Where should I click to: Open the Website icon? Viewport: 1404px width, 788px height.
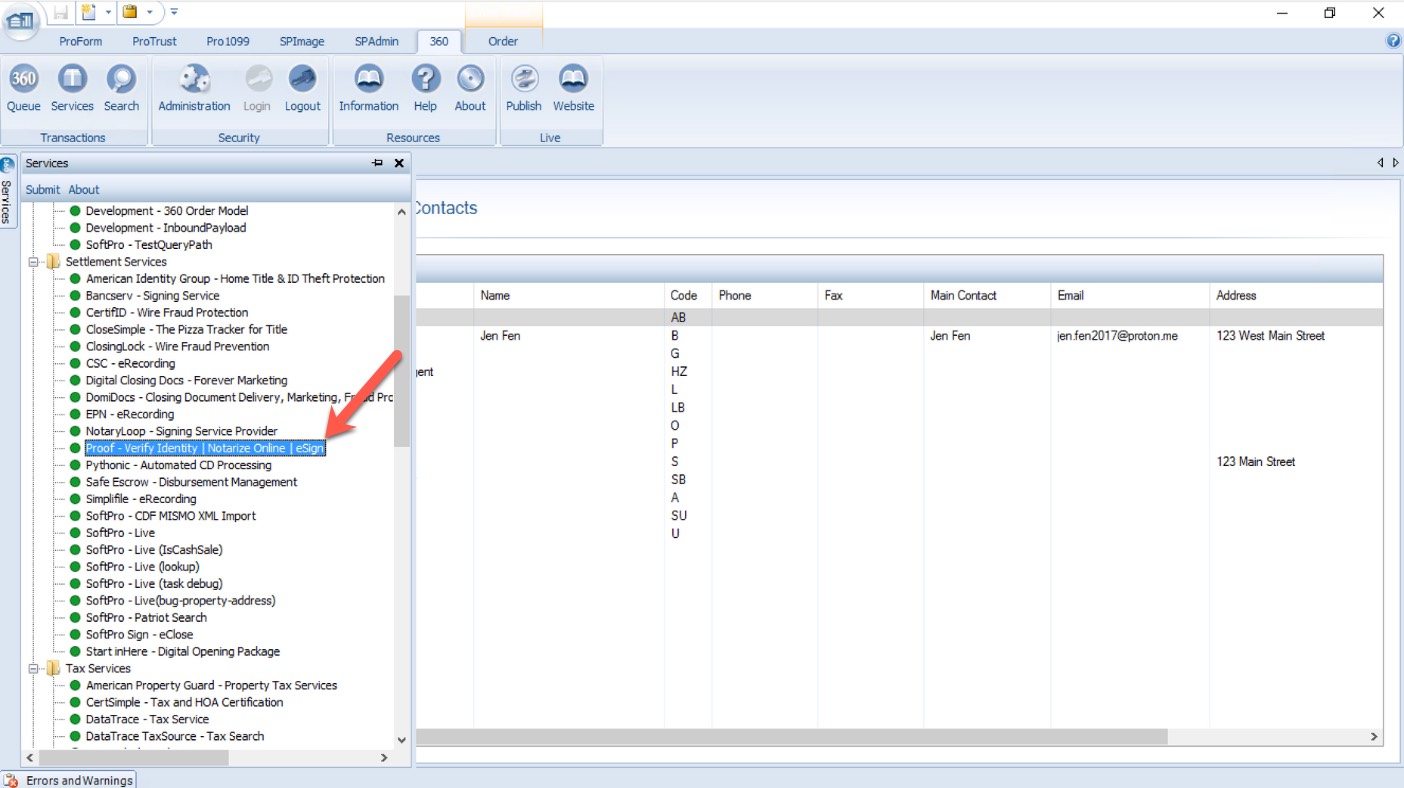pyautogui.click(x=573, y=89)
